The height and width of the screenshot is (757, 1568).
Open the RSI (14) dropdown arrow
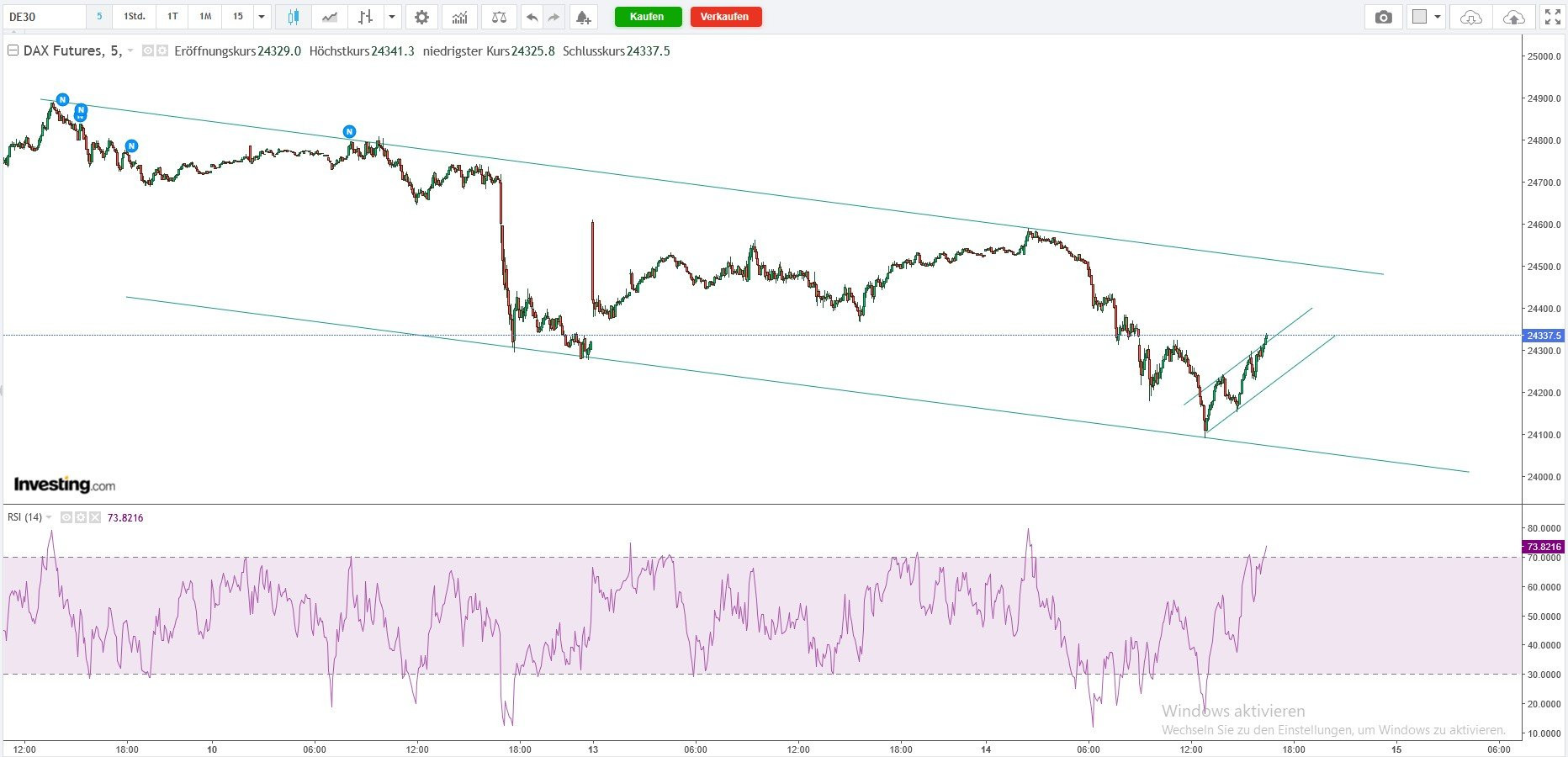coord(49,517)
